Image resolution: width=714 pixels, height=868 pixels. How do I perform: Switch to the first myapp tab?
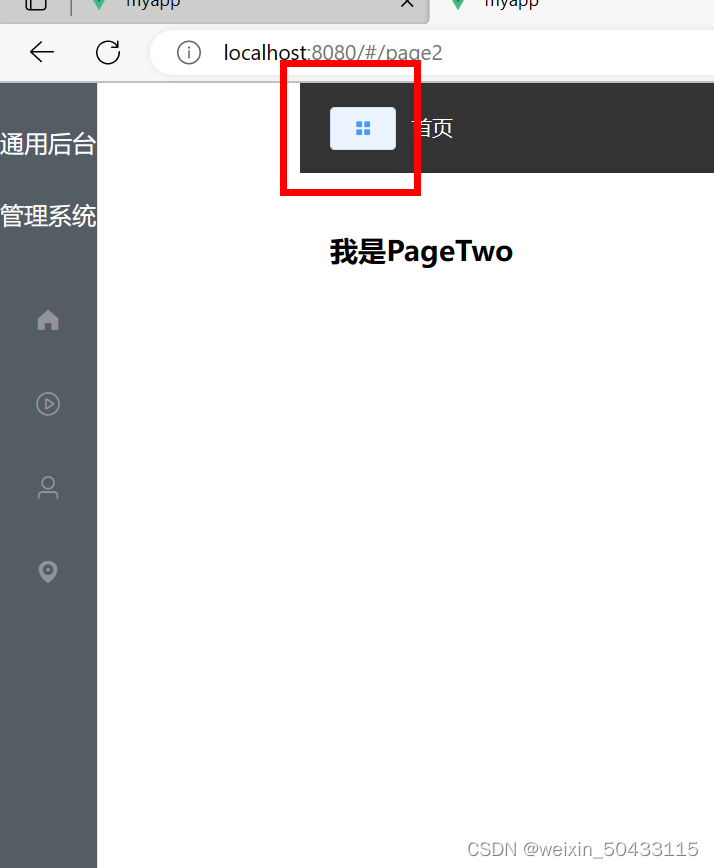pos(250,8)
